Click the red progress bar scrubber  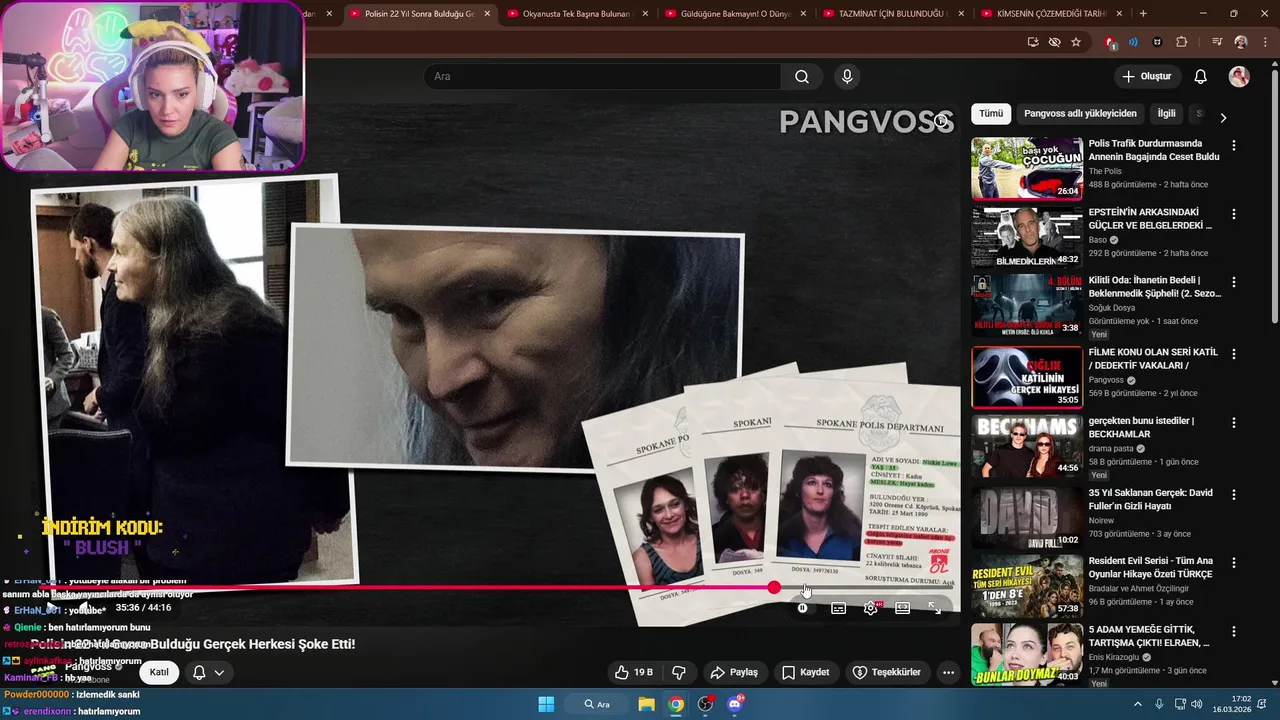point(774,587)
